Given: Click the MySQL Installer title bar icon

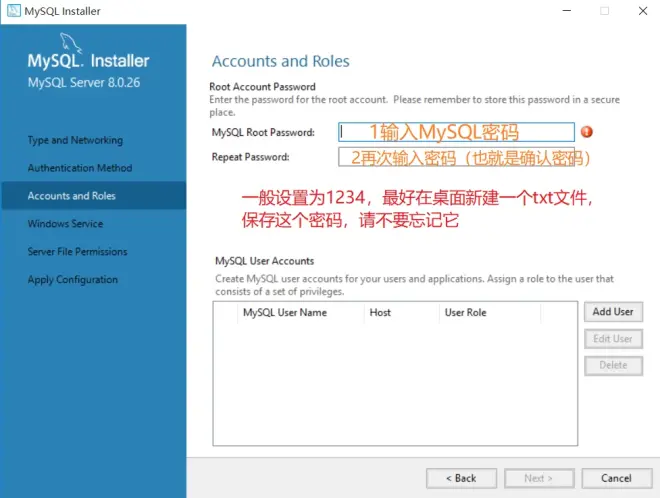Looking at the screenshot, I should coord(13,11).
